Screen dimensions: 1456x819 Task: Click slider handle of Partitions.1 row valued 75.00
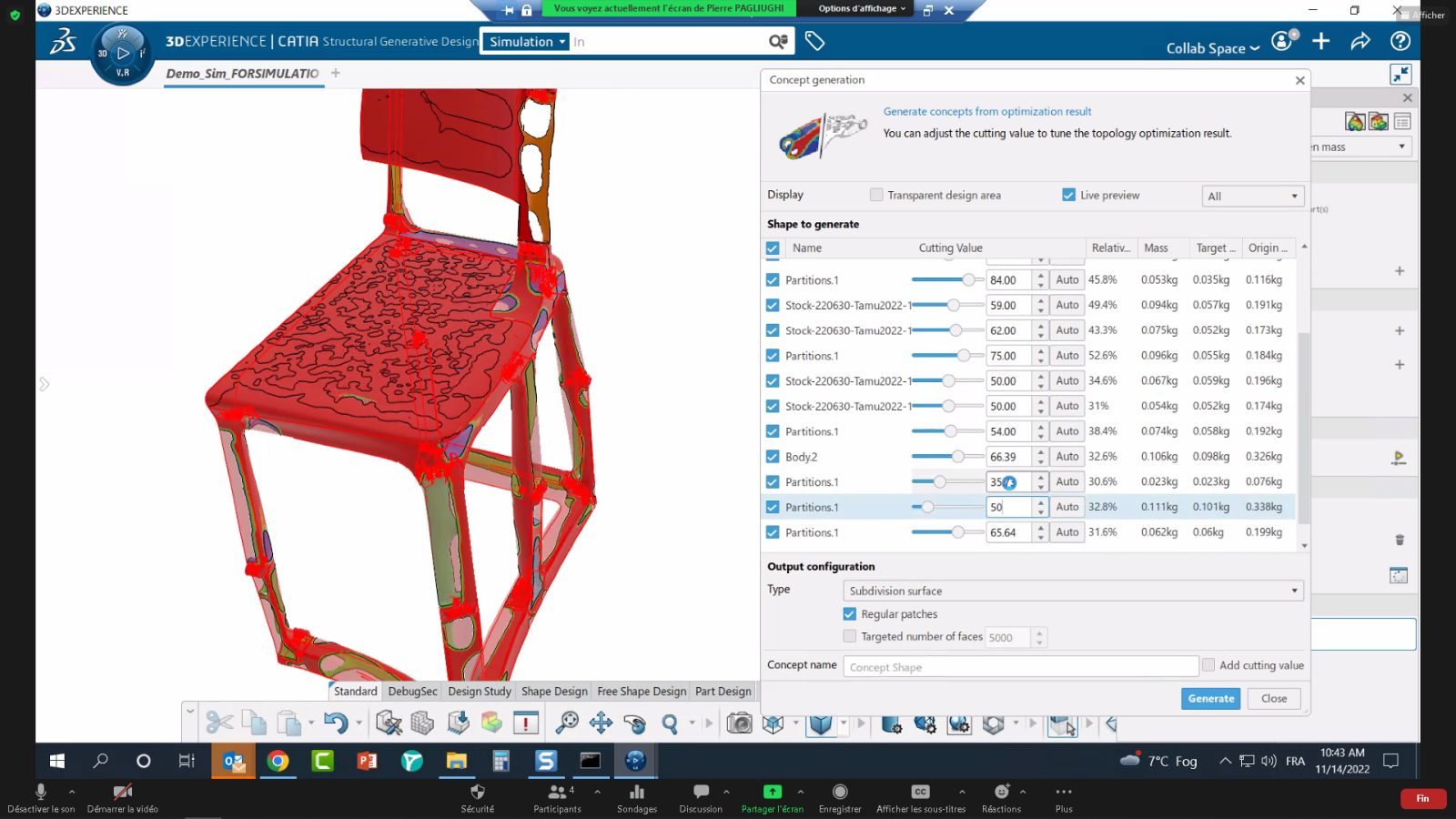[x=964, y=356]
